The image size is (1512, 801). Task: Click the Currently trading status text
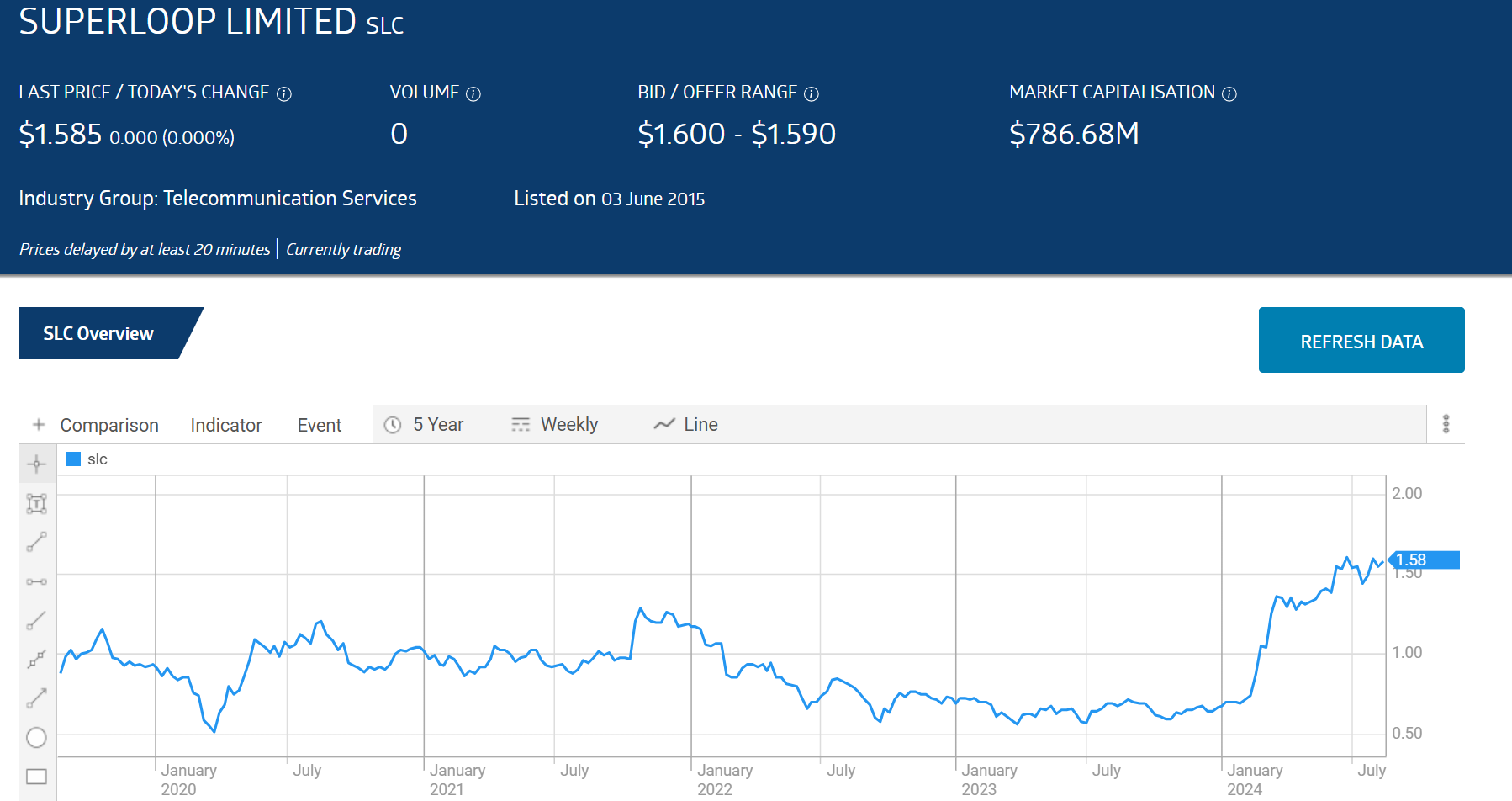pos(344,250)
